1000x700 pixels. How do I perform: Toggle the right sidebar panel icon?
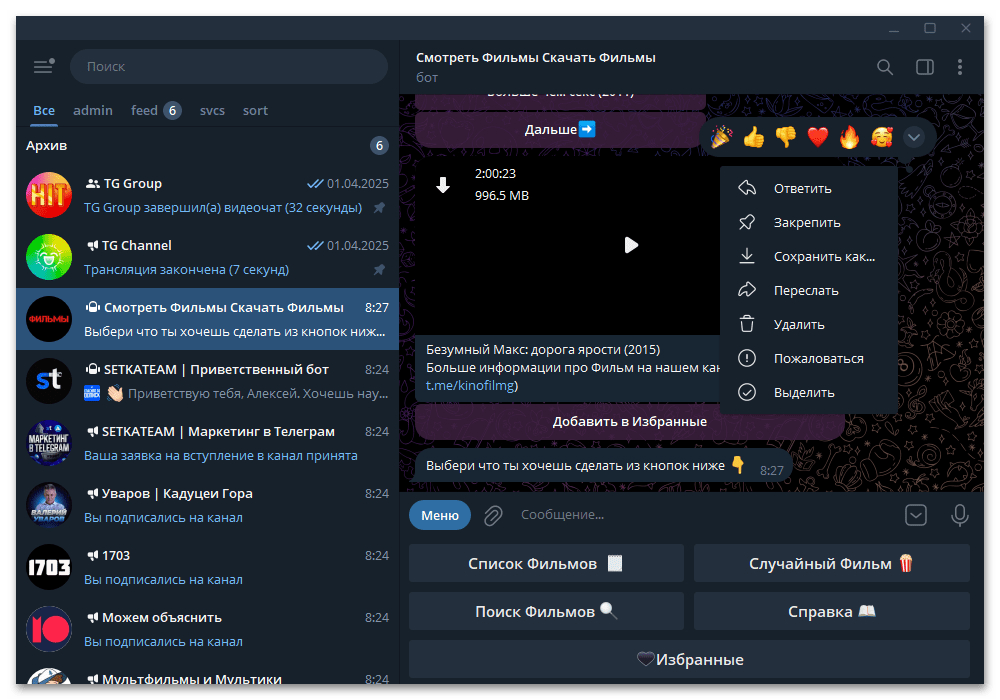[925, 67]
